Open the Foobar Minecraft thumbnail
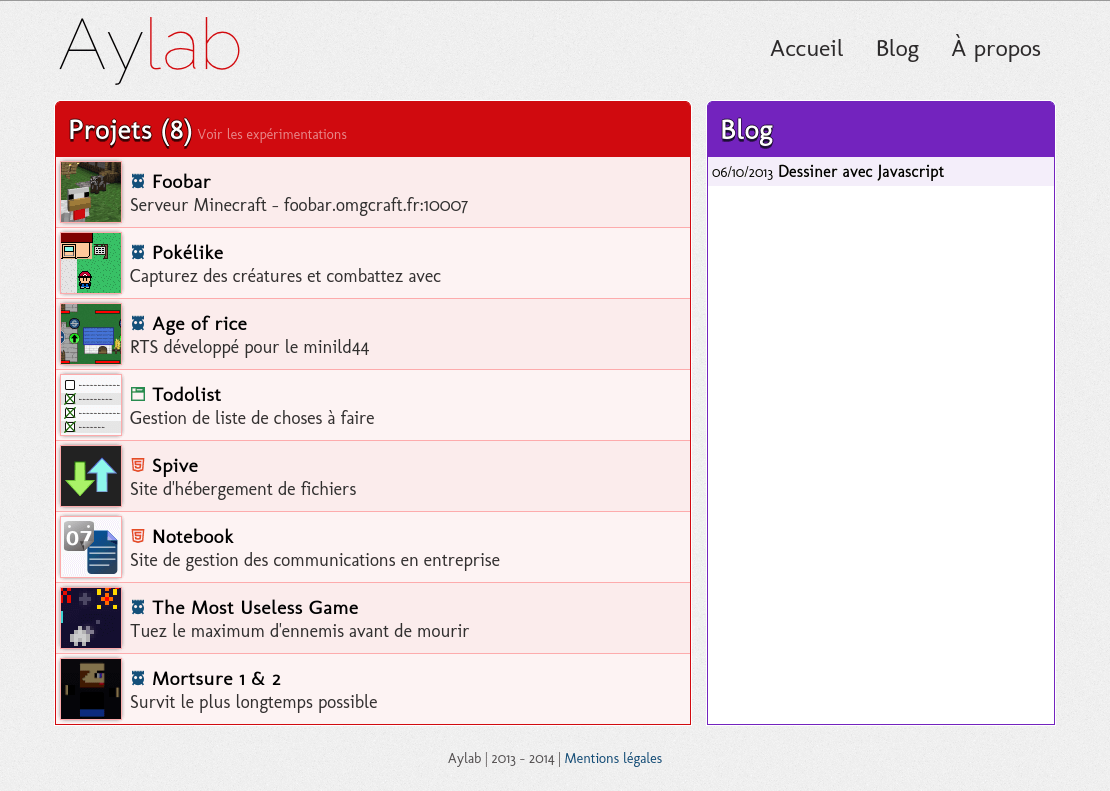The image size is (1110, 791). [x=91, y=192]
